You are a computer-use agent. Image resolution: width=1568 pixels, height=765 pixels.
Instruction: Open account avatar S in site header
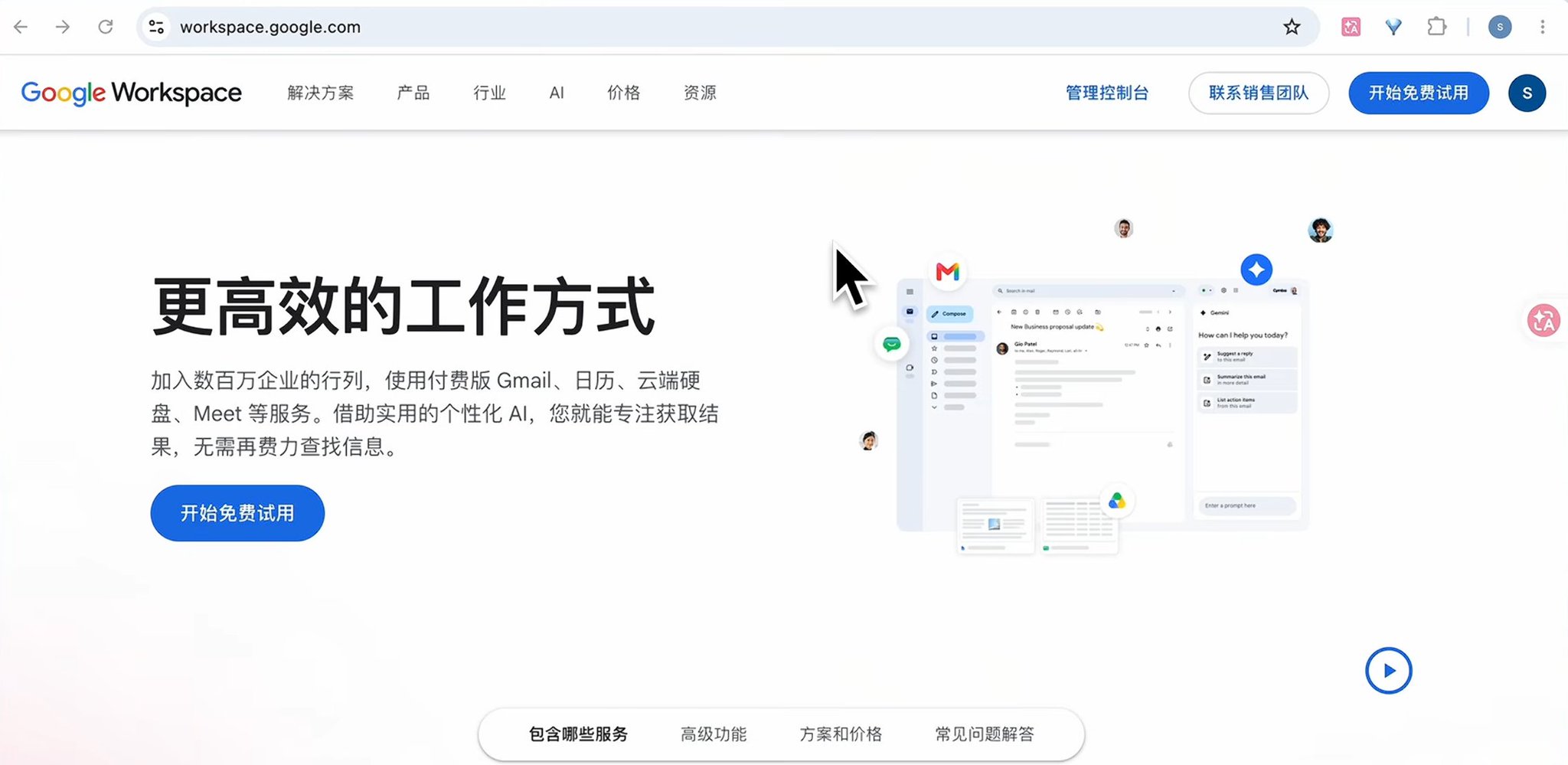pyautogui.click(x=1527, y=93)
